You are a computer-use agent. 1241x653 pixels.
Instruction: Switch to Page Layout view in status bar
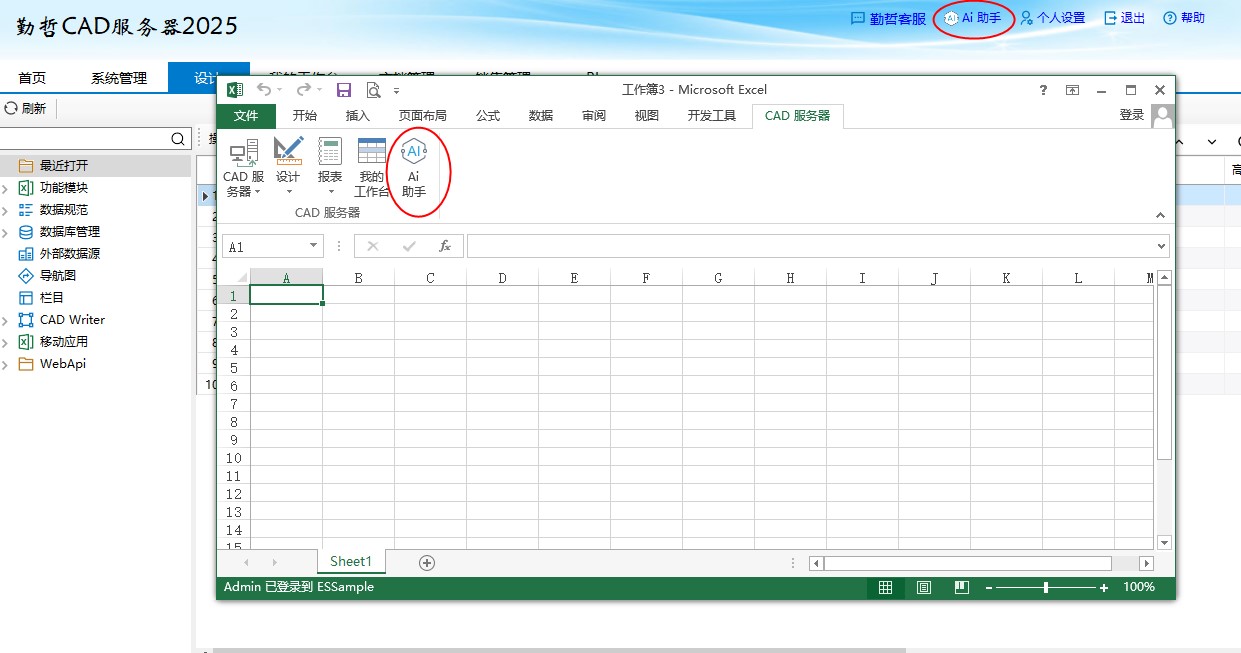point(924,588)
